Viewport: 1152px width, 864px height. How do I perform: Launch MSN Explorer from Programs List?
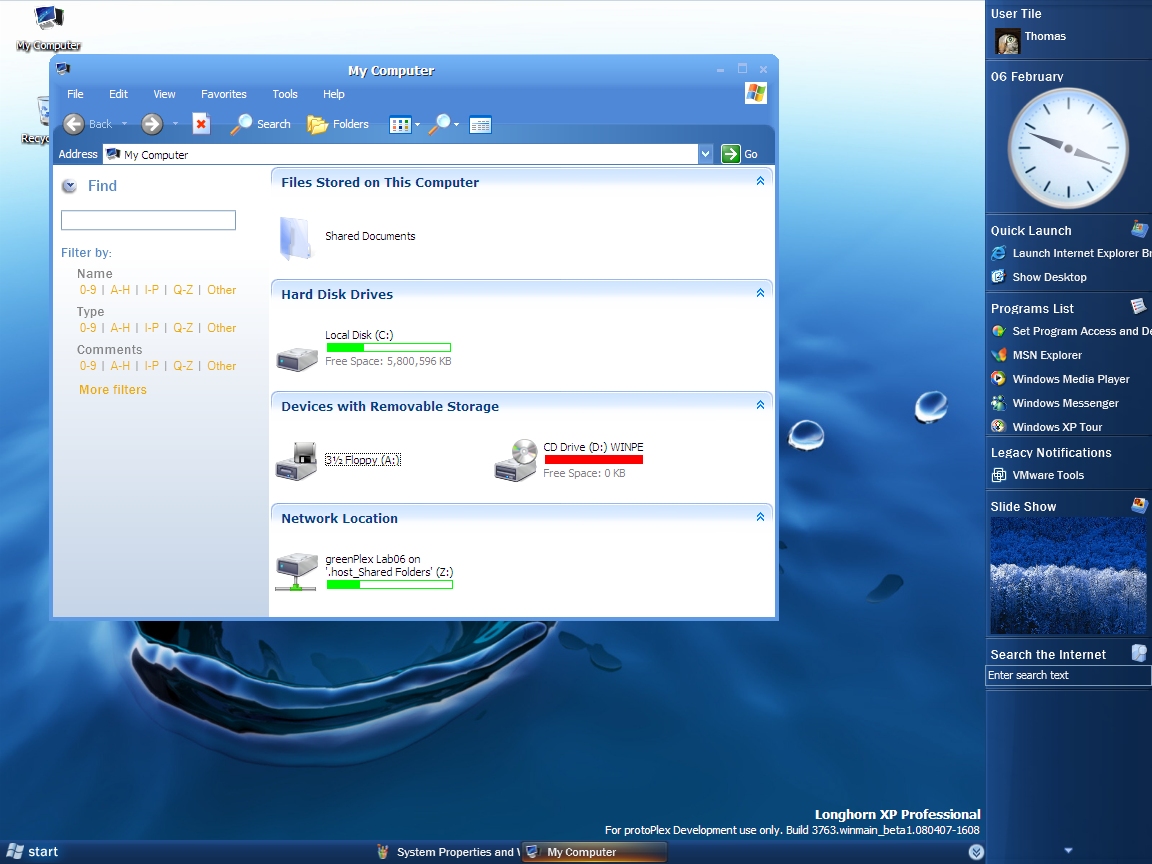pyautogui.click(x=1037, y=356)
